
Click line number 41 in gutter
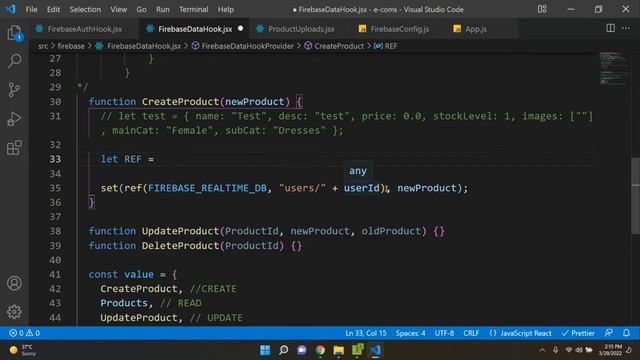click(x=55, y=275)
